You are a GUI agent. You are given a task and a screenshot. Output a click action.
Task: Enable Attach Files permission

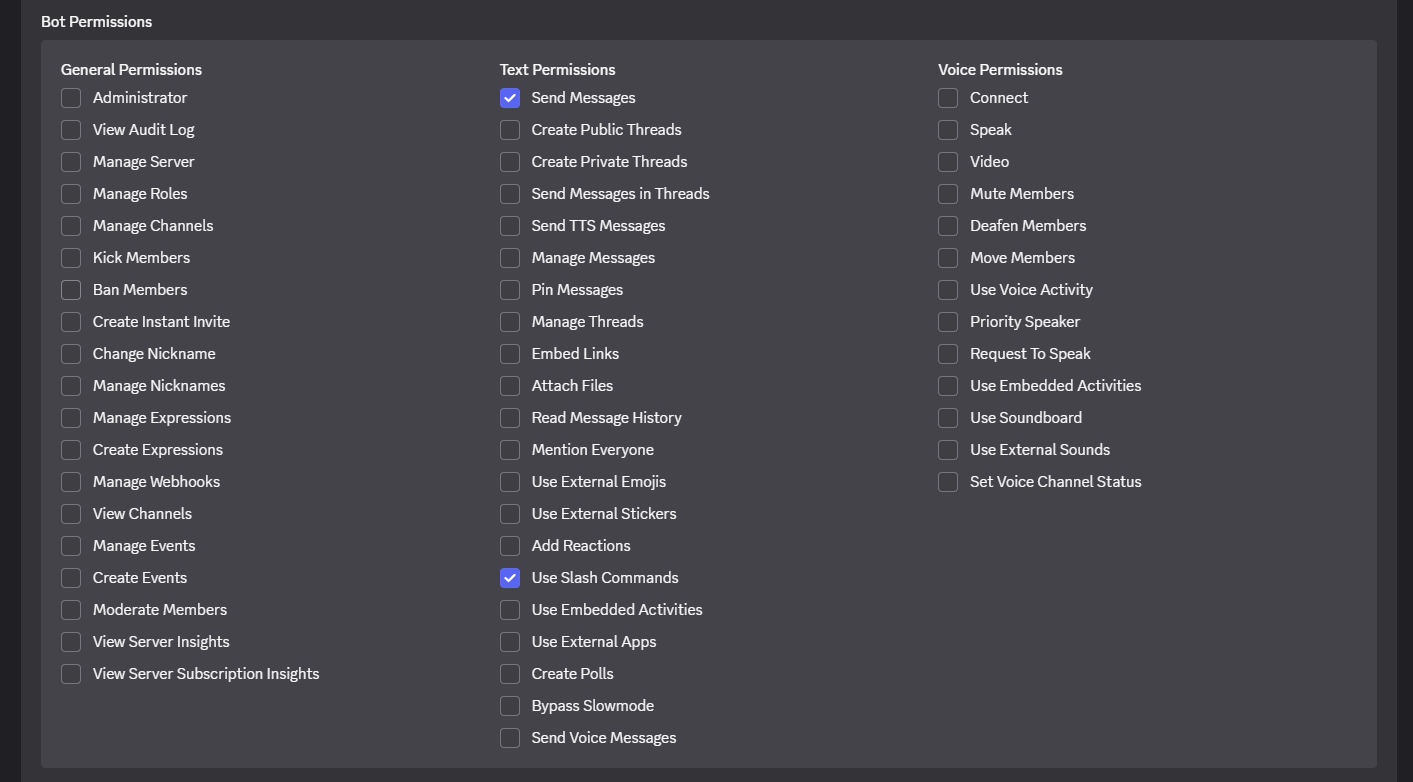pos(509,385)
